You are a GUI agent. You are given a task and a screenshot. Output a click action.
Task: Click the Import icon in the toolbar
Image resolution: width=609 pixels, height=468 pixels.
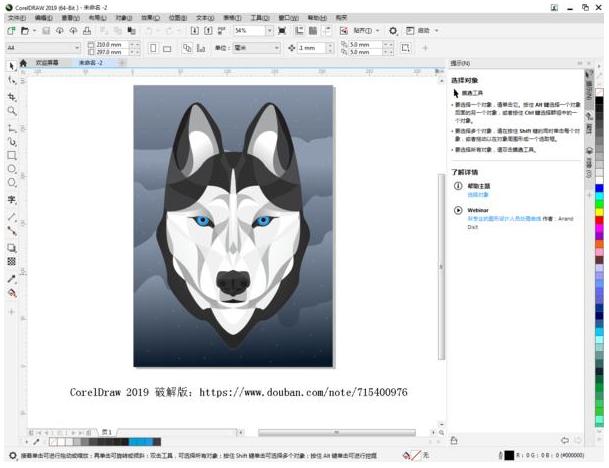click(195, 31)
